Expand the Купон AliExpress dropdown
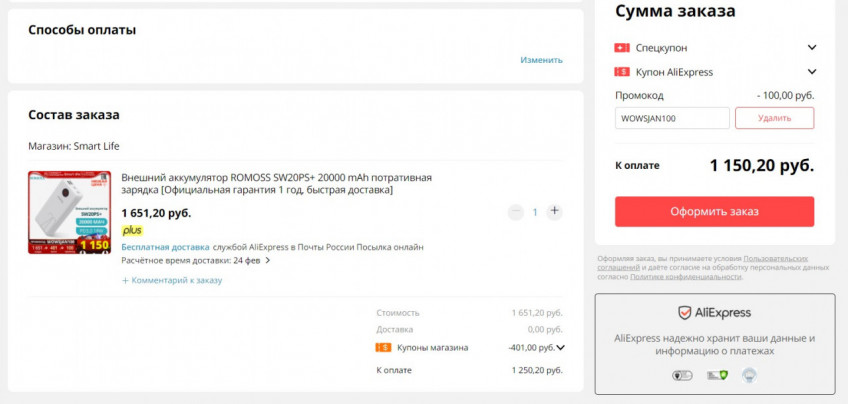Image resolution: width=848 pixels, height=404 pixels. pos(812,72)
